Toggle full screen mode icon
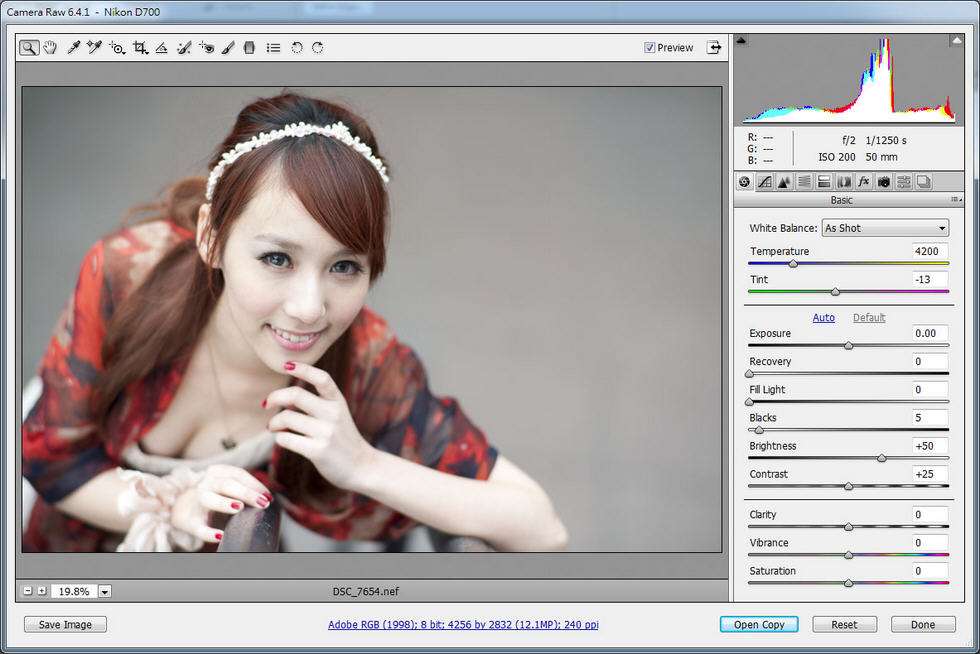 (x=714, y=48)
